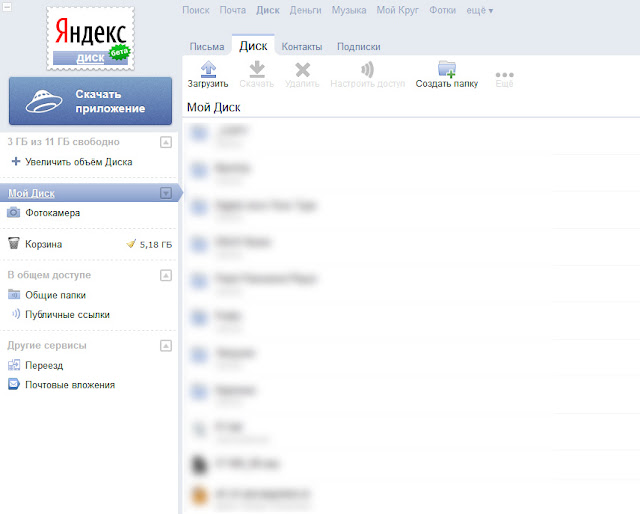Viewport: 640px width, 514px height.
Task: Expand the Мой Диск folder dropdown arrow
Action: [x=166, y=193]
